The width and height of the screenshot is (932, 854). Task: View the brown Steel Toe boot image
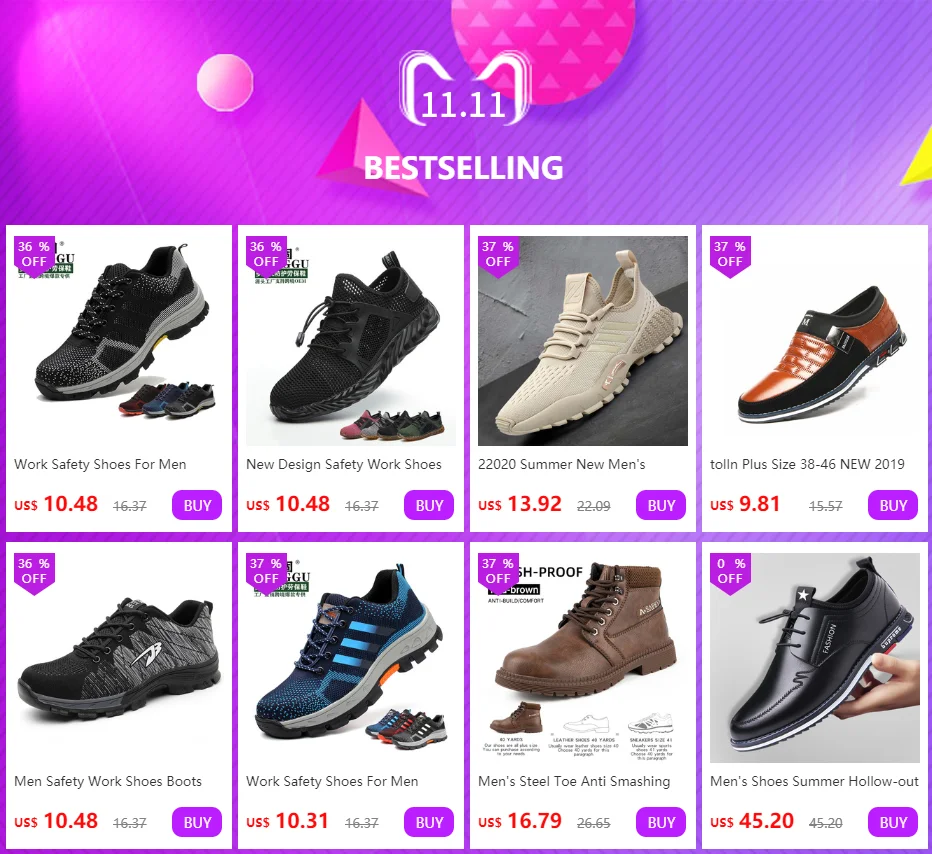tap(582, 658)
